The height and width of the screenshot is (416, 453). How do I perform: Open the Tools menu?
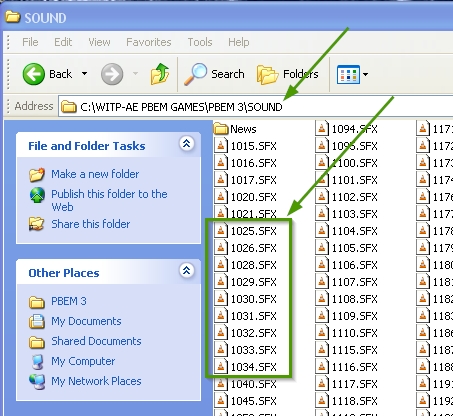[x=200, y=42]
